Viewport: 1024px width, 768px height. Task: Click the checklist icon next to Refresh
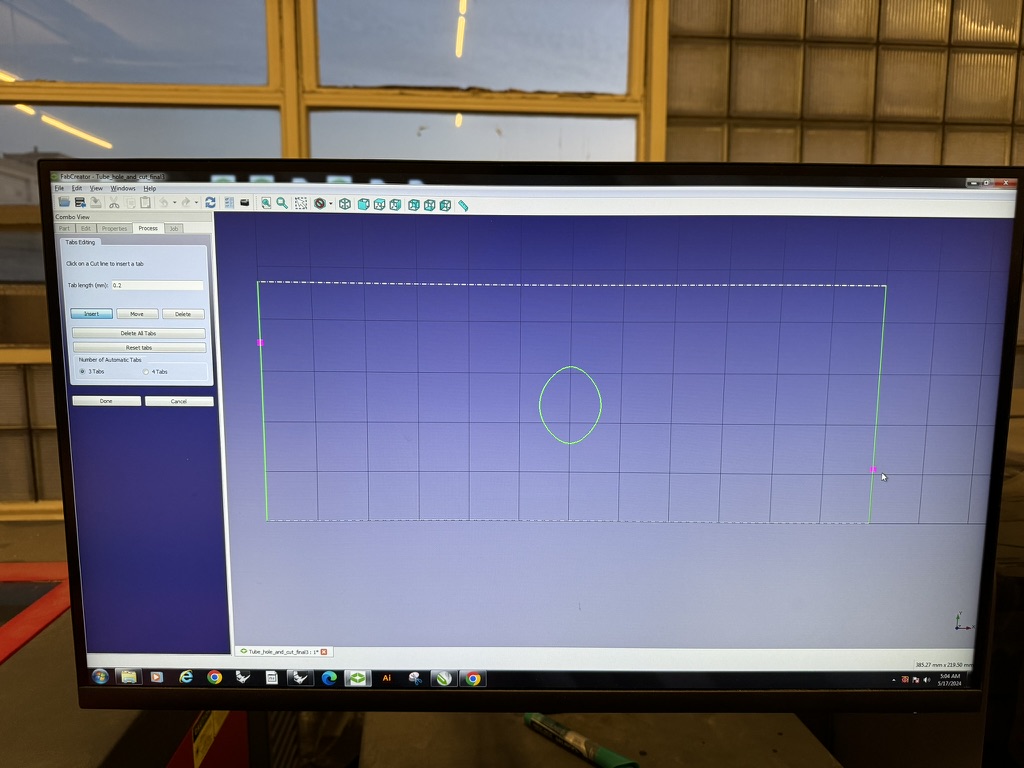[229, 203]
